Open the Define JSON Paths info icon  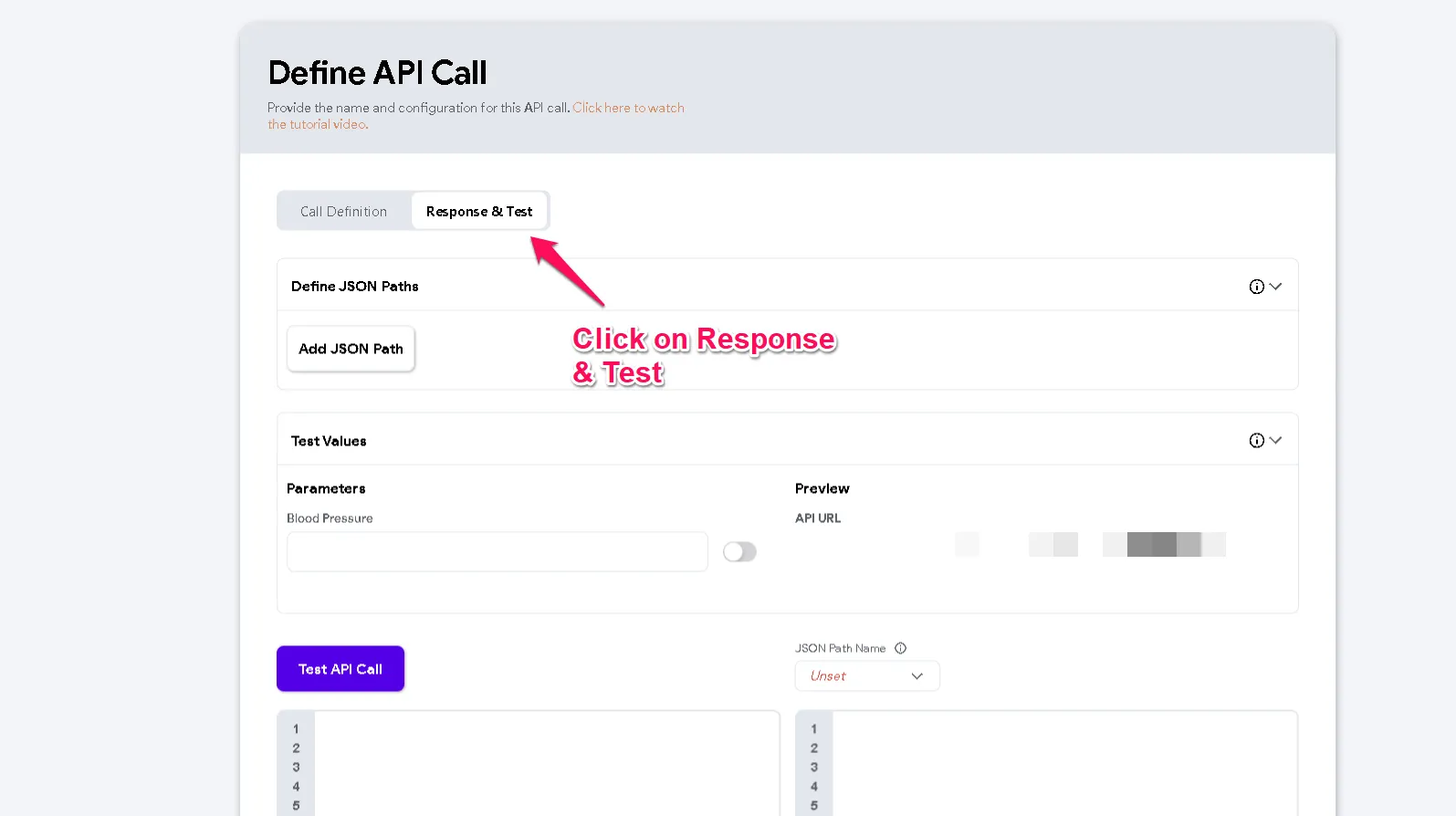[x=1256, y=287]
